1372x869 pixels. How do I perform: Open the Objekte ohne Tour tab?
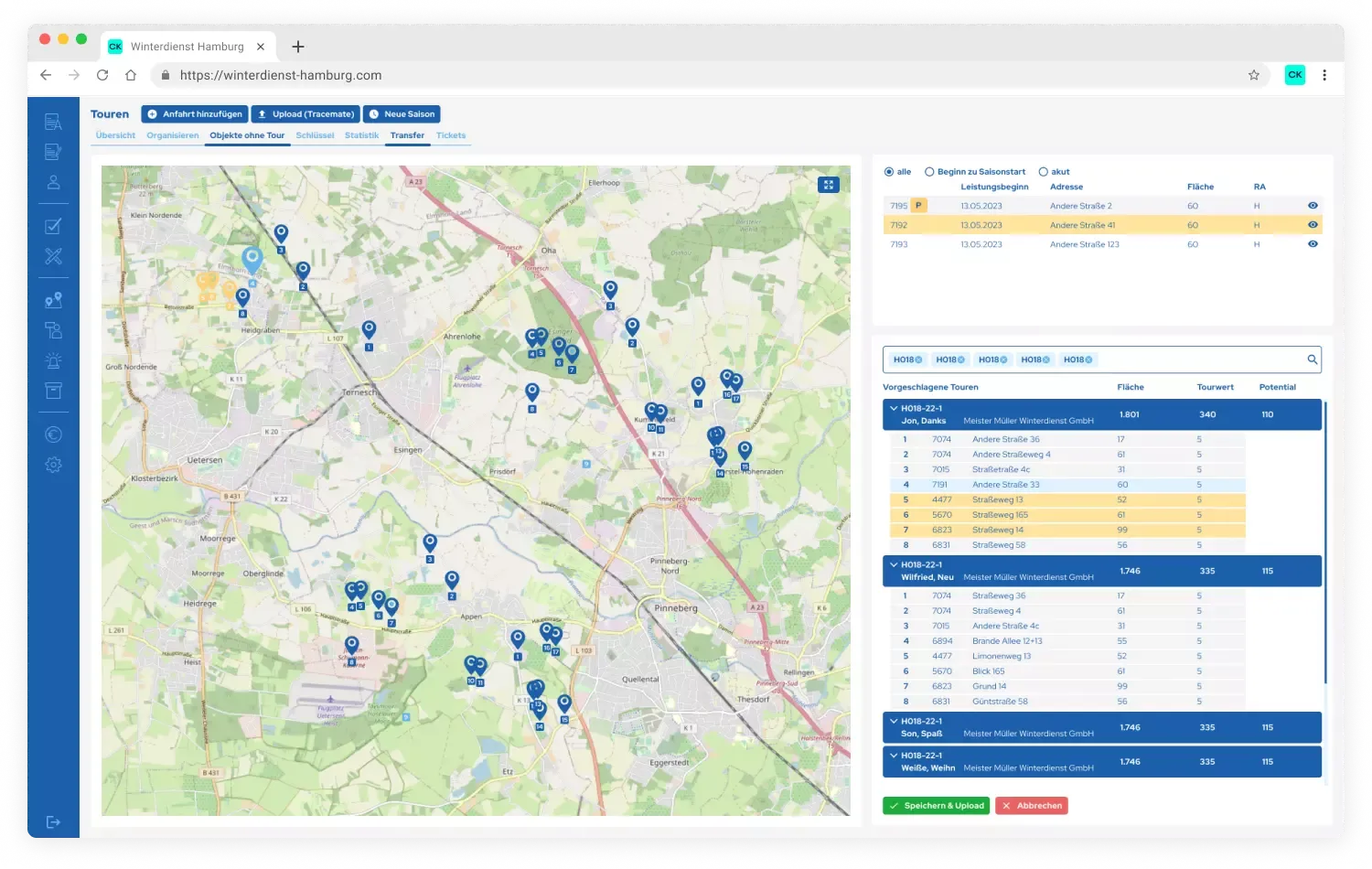click(x=247, y=135)
